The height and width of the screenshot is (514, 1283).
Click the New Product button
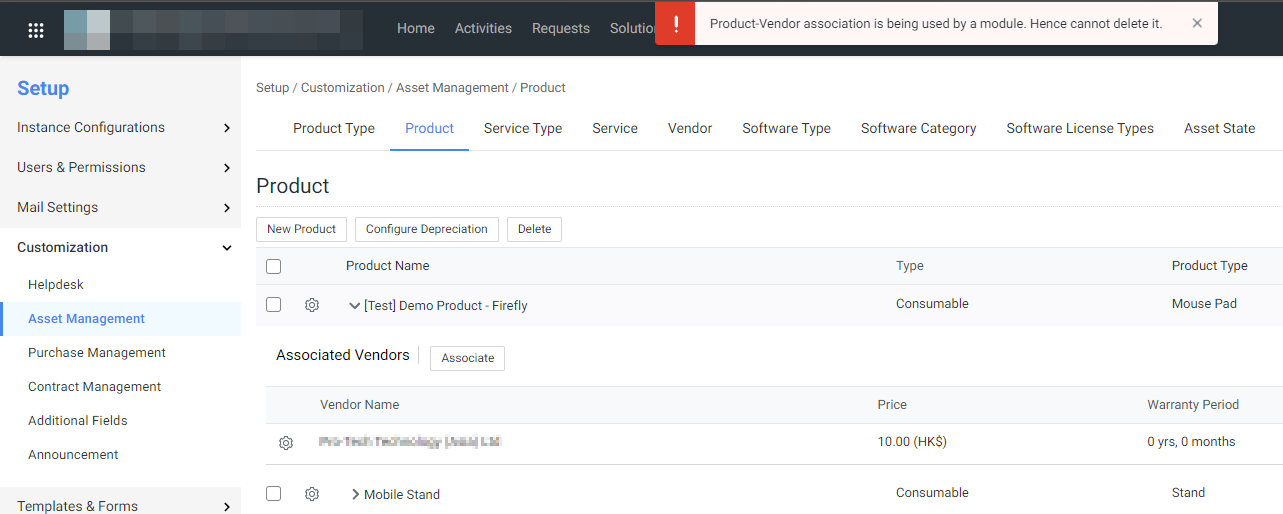301,229
